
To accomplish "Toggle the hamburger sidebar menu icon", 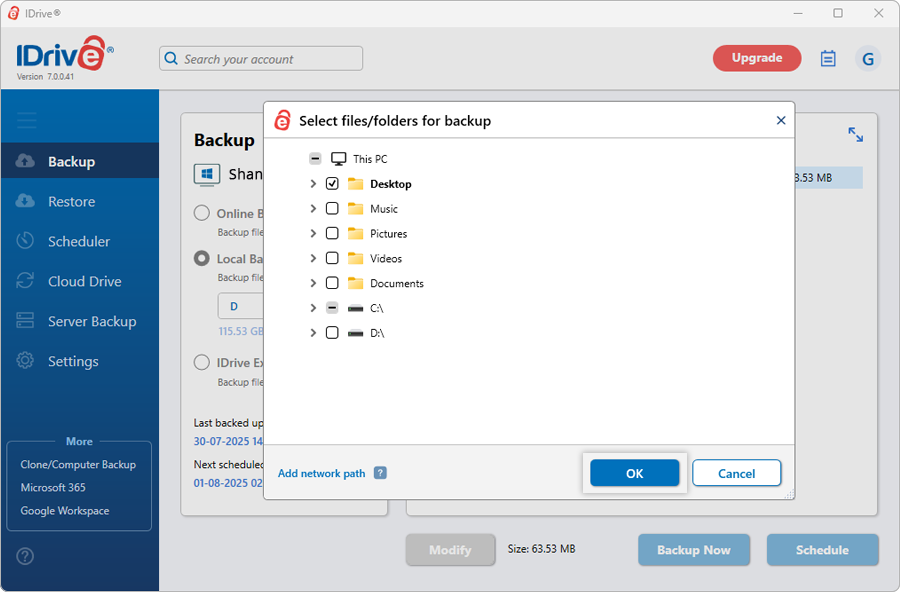I will 27,121.
